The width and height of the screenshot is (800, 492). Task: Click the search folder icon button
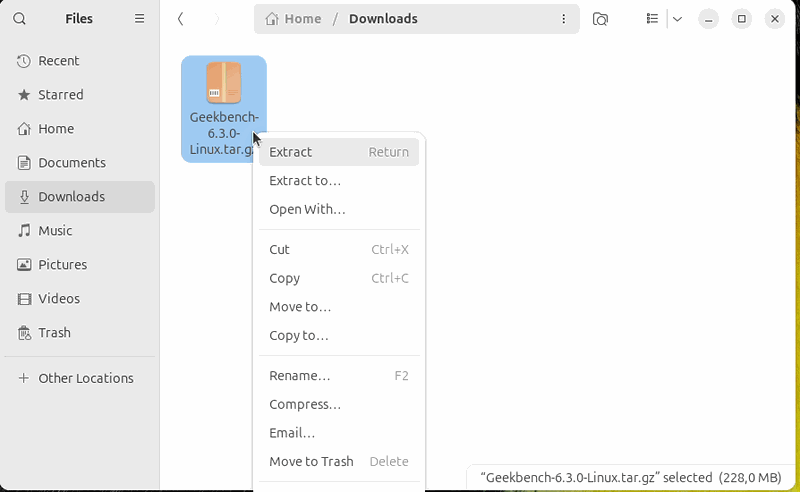pos(600,19)
